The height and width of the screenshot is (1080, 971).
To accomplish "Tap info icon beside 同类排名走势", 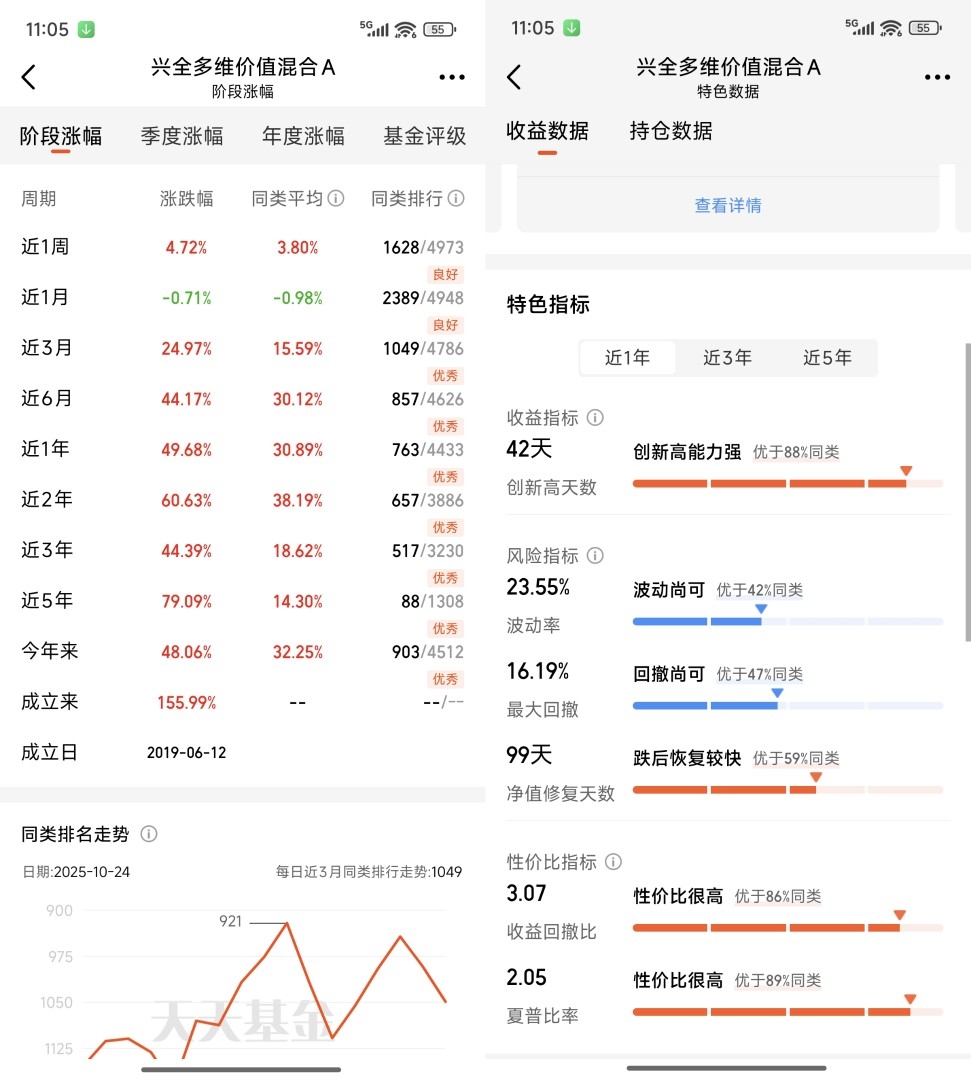I will click(x=149, y=834).
